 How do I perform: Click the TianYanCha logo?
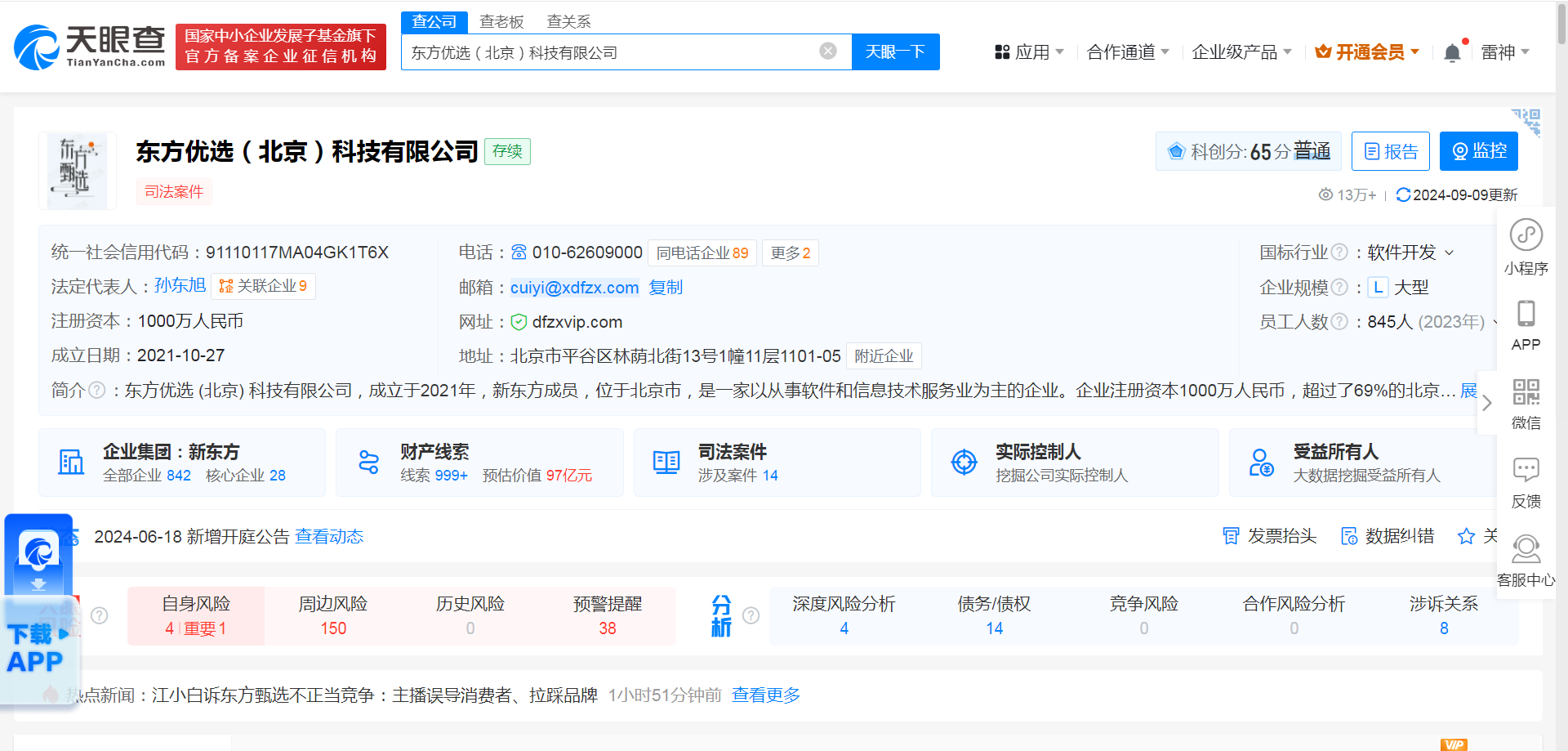pos(90,47)
